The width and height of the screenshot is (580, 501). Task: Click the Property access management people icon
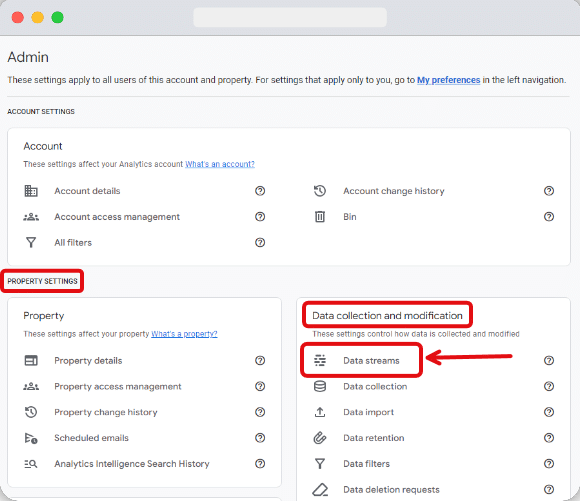31,386
